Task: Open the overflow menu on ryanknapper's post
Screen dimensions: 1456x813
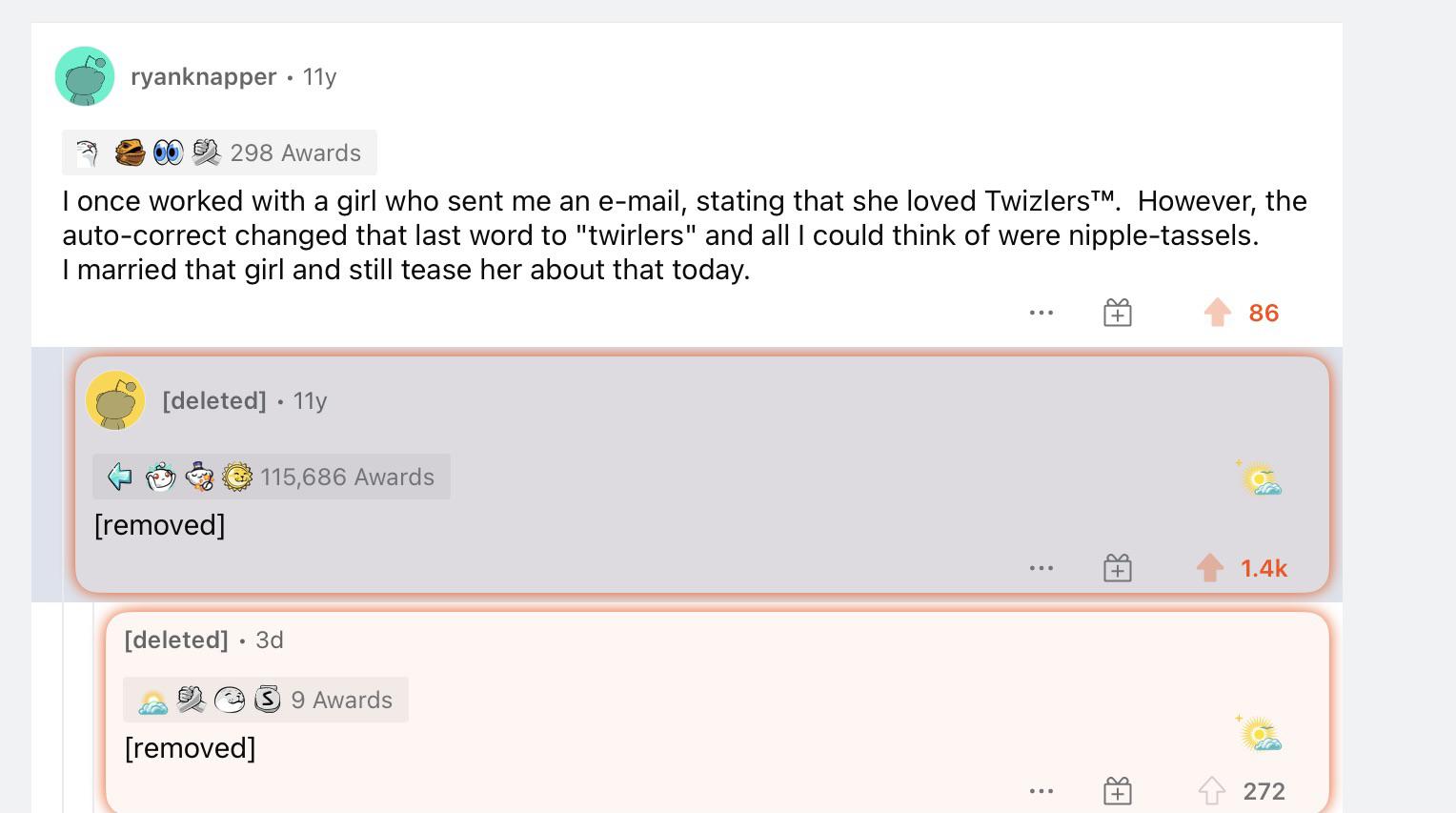Action: [1041, 312]
